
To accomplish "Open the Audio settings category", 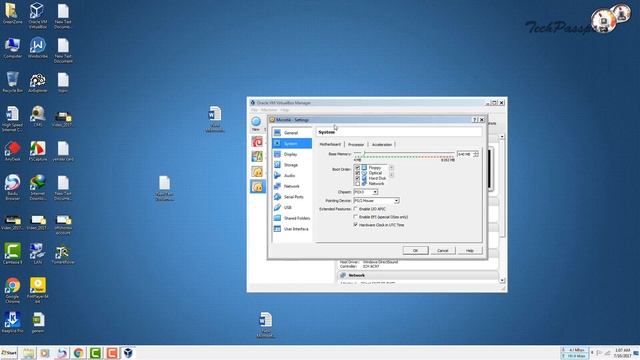I will 291,176.
